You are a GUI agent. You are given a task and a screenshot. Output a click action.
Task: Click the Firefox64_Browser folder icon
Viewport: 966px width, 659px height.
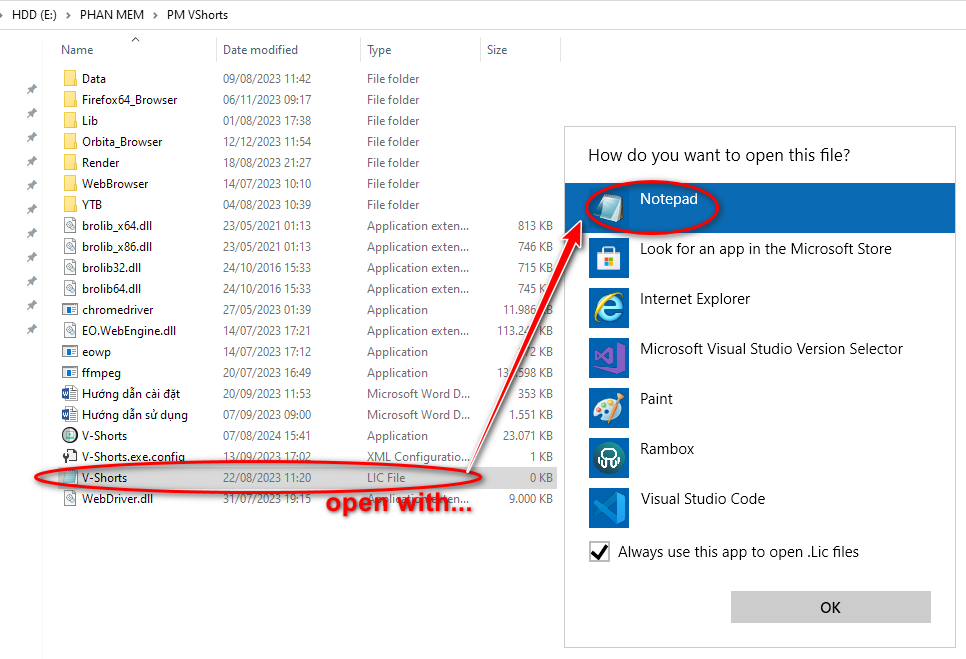70,99
